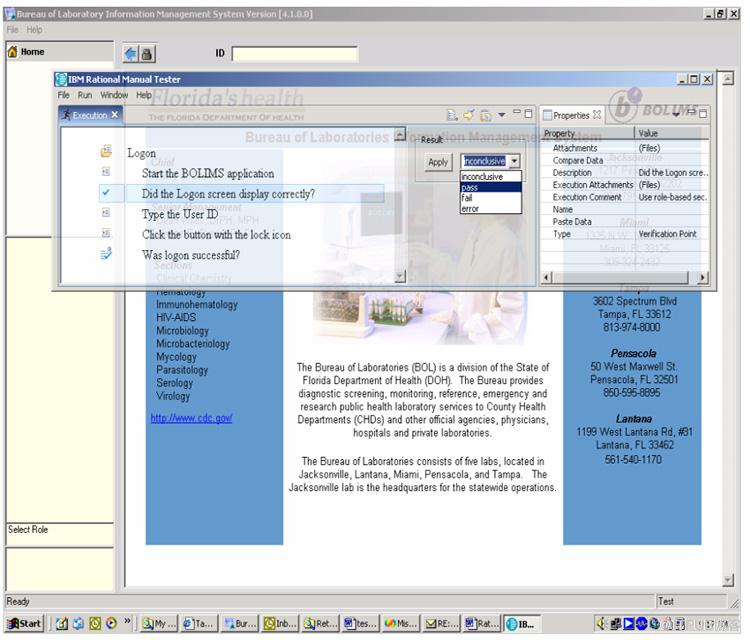Screen dimensions: 750x640
Task: Click the speaker volume tray icon
Action: point(601,624)
